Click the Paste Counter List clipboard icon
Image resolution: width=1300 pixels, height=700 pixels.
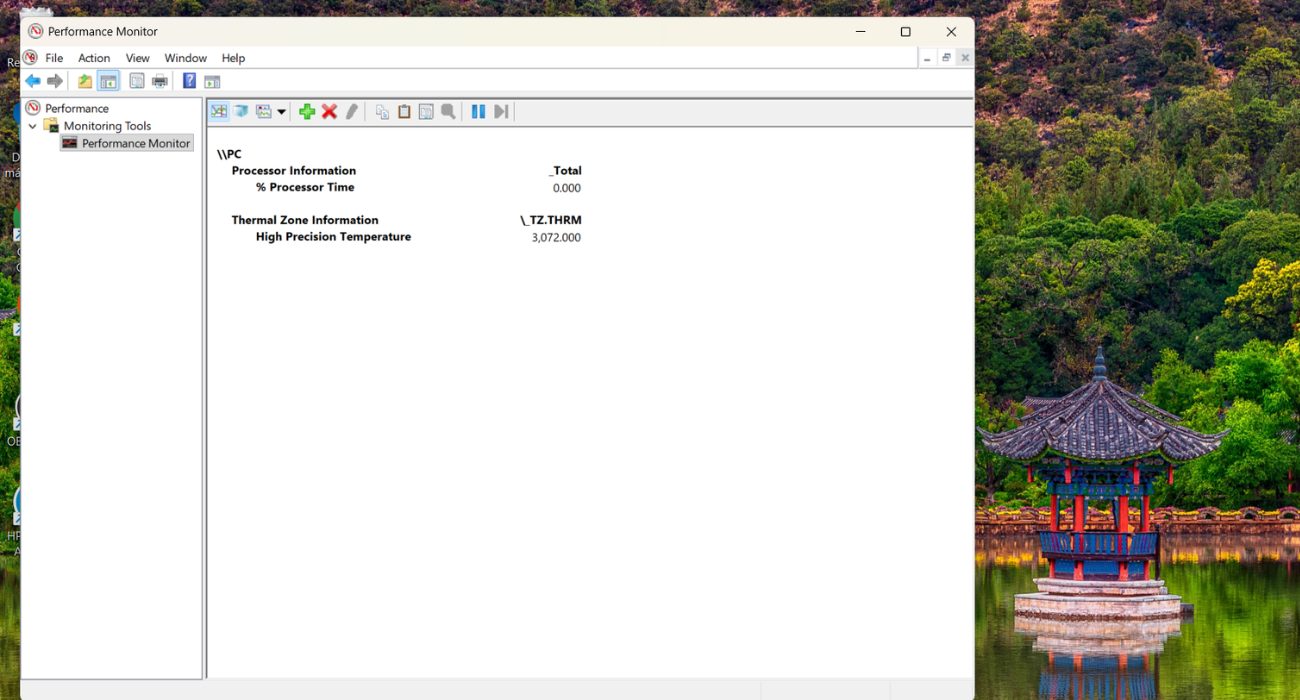pyautogui.click(x=404, y=111)
